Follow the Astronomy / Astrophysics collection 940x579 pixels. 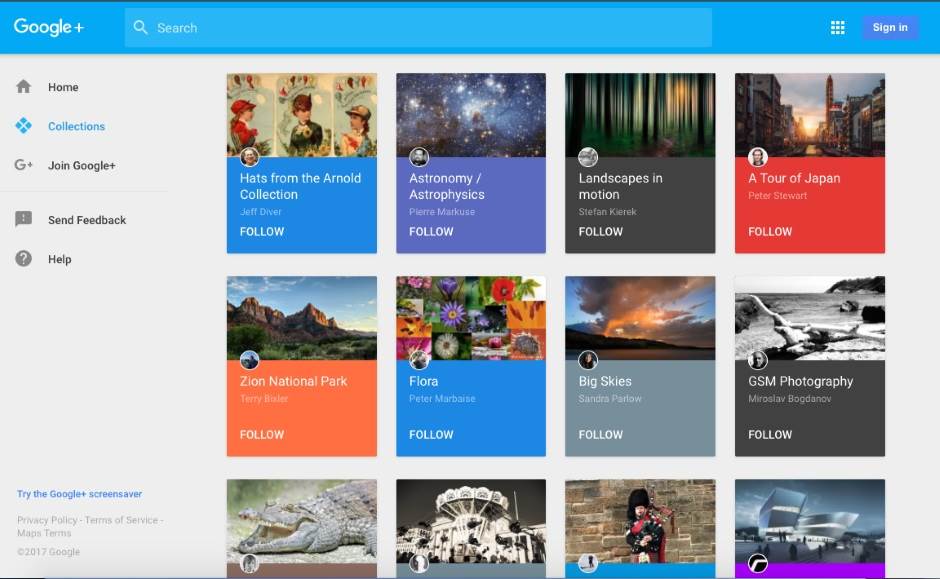(x=431, y=231)
